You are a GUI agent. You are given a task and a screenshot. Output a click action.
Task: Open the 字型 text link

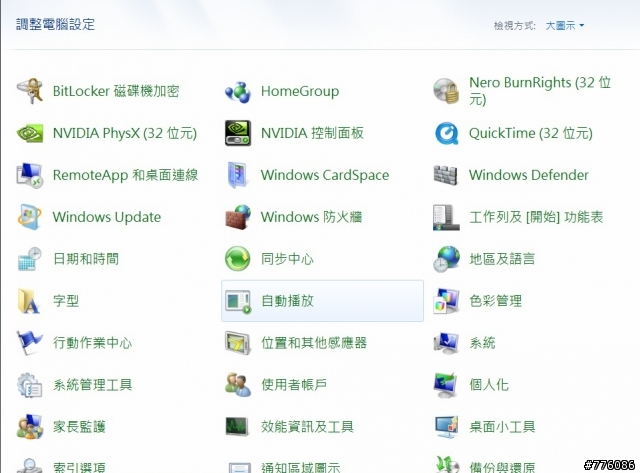point(66,301)
